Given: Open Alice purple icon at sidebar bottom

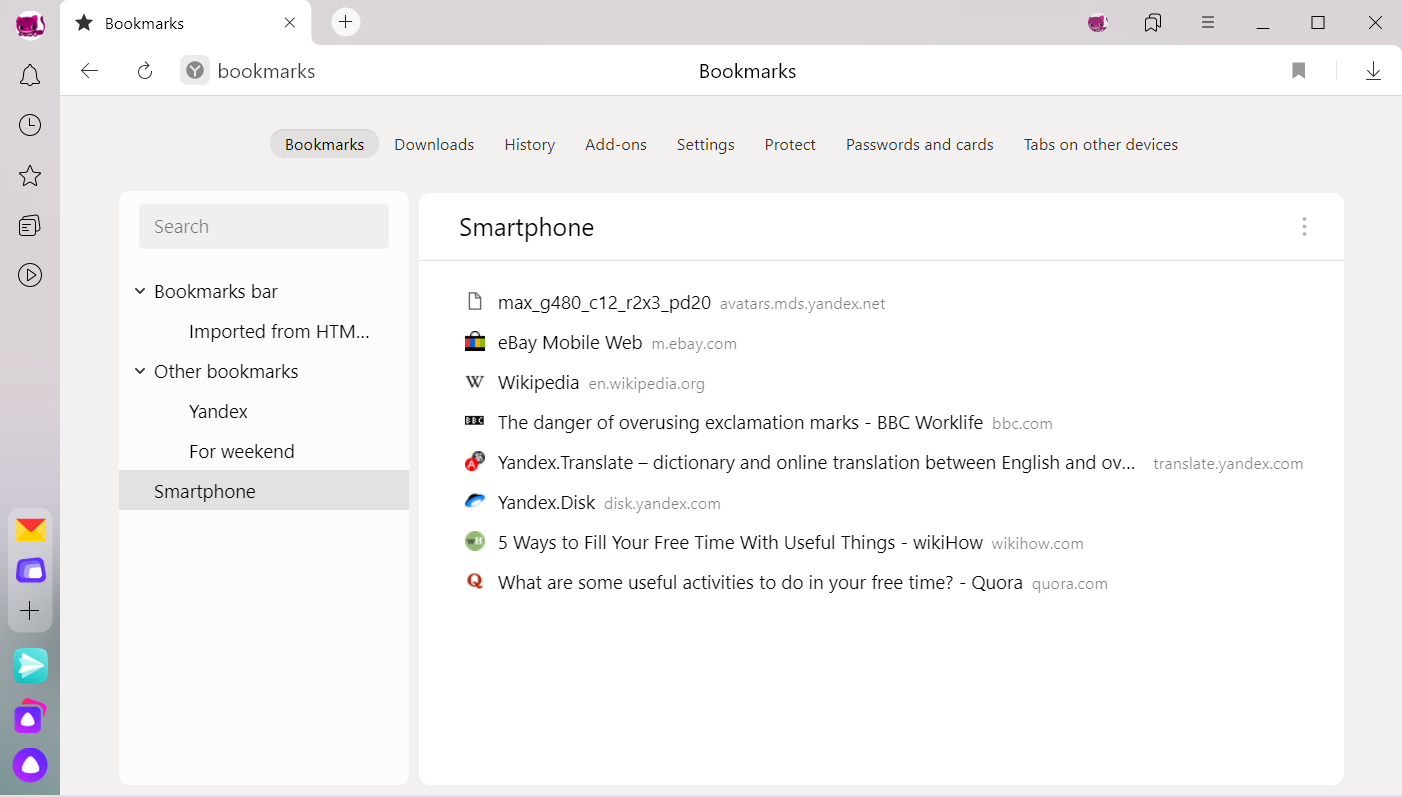Looking at the screenshot, I should [30, 765].
